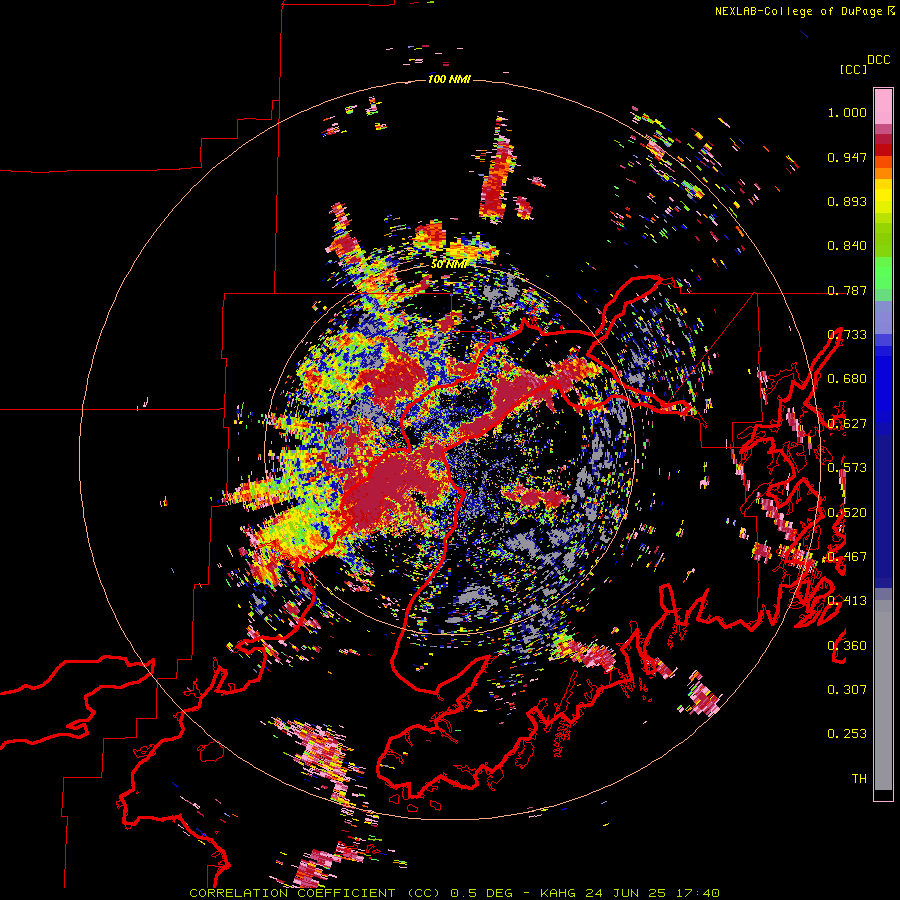Click the TH label on the scale
Screen dimensions: 900x900
[x=859, y=778]
